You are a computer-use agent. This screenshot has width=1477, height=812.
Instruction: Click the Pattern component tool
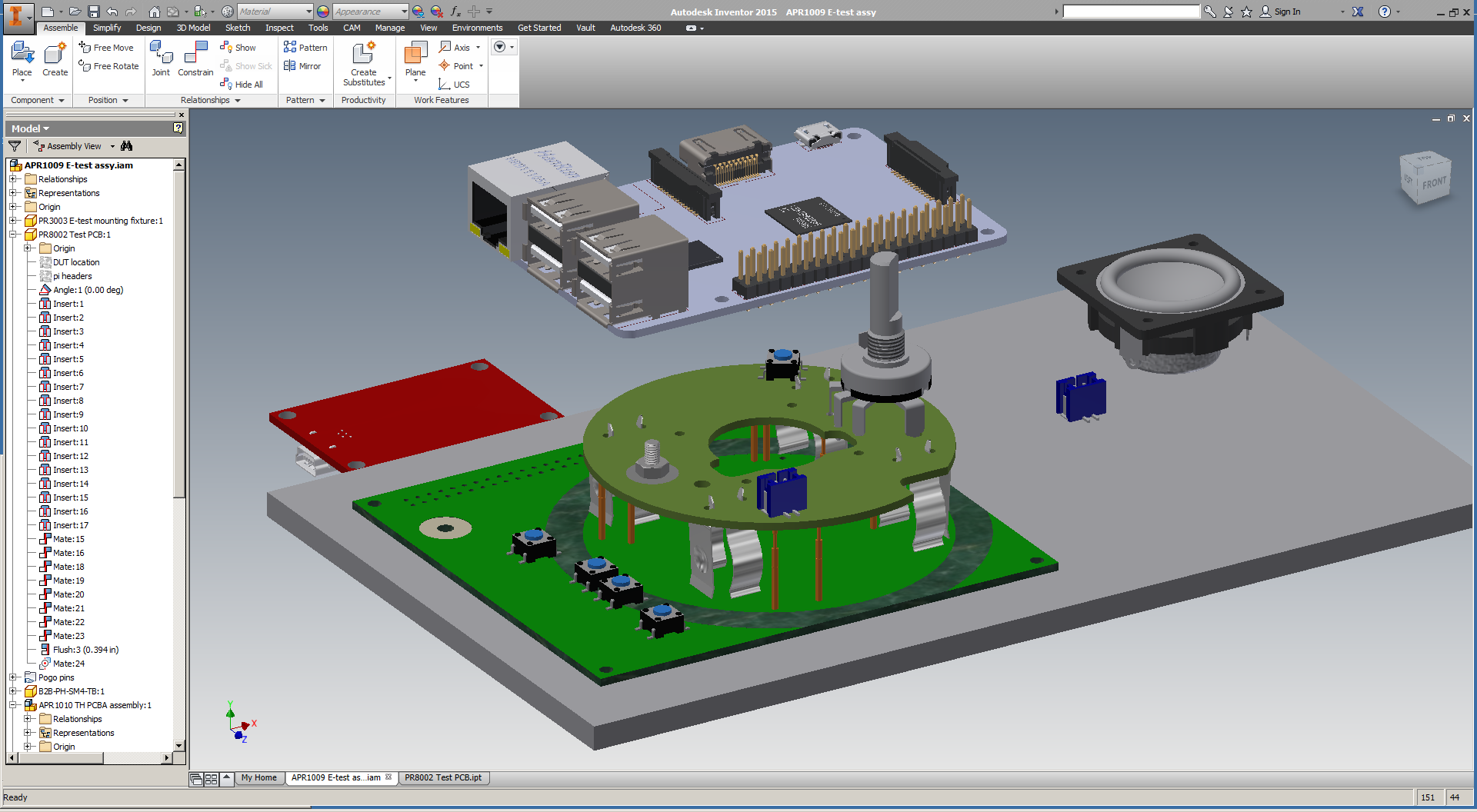click(305, 48)
